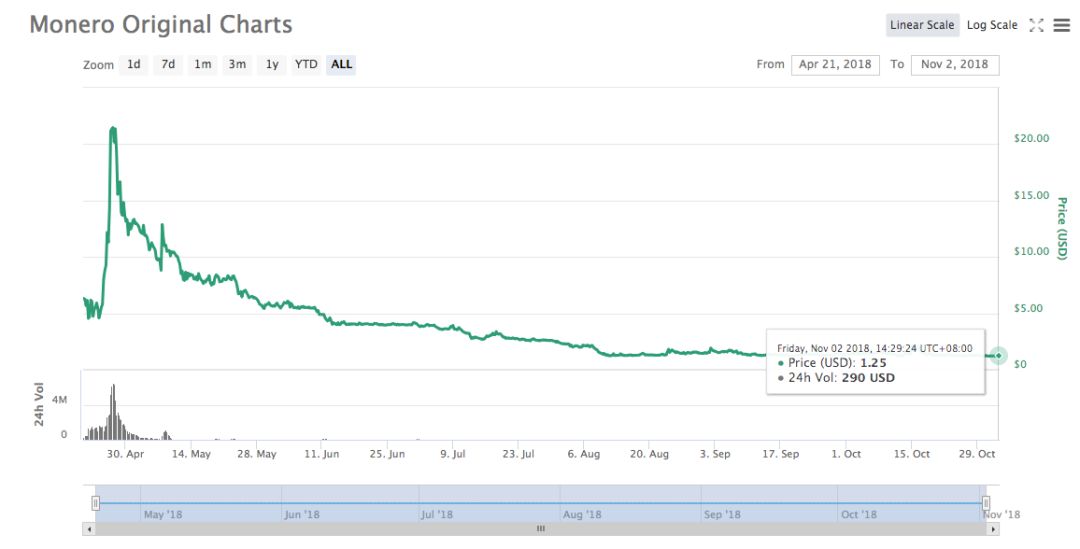
Task: Set zoom to 1m
Action: coord(202,64)
